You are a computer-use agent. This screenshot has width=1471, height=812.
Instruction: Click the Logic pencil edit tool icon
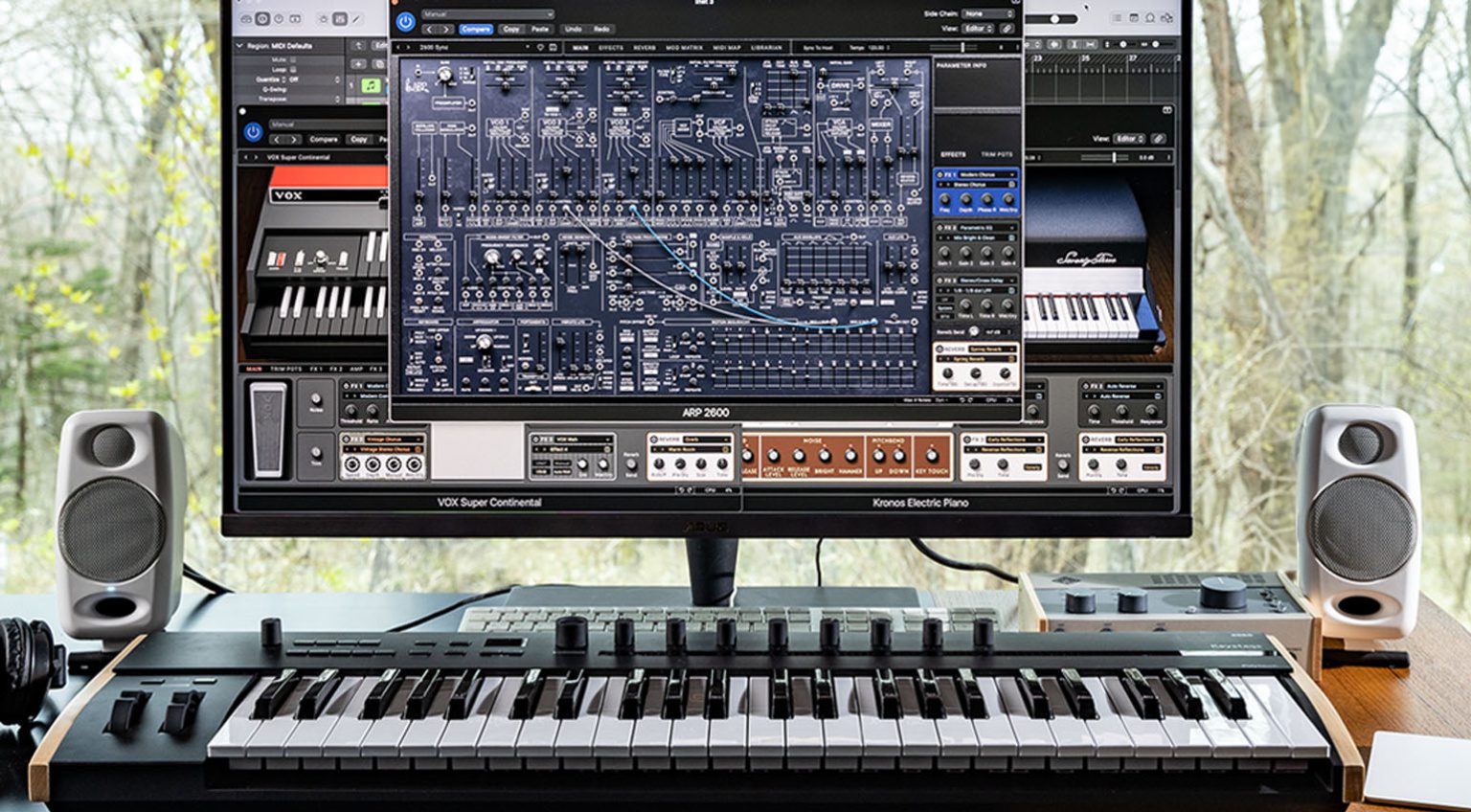click(x=357, y=18)
